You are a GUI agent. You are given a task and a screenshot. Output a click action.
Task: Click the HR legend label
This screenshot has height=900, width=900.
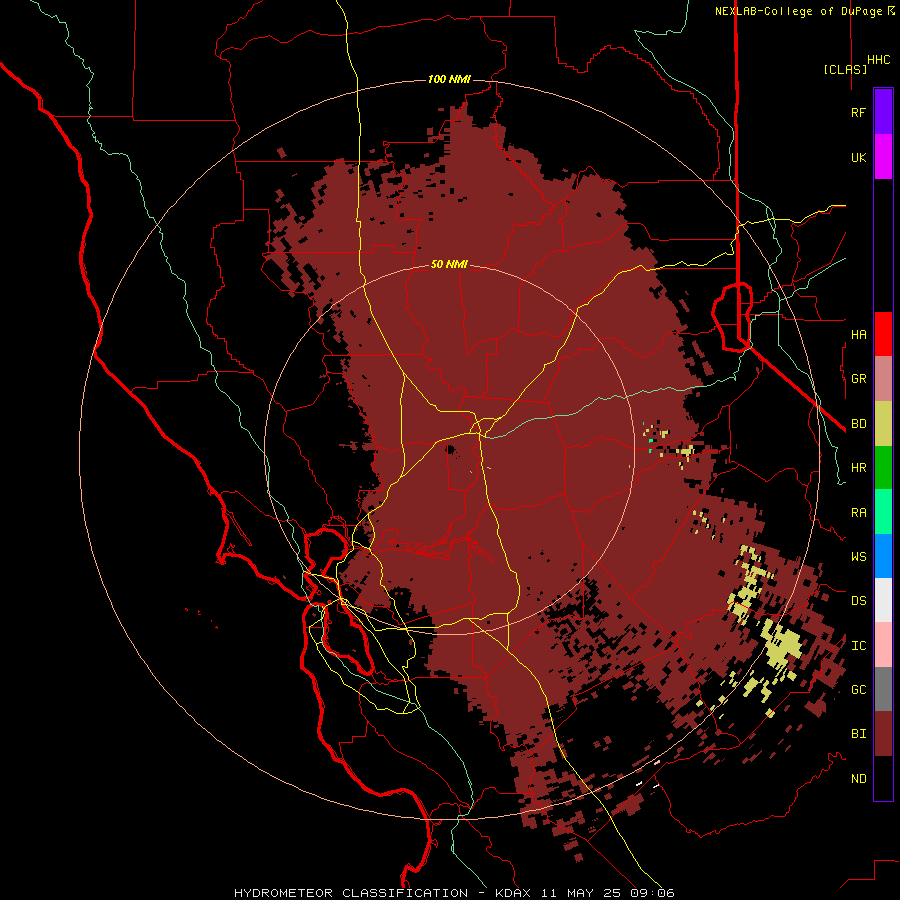858,468
